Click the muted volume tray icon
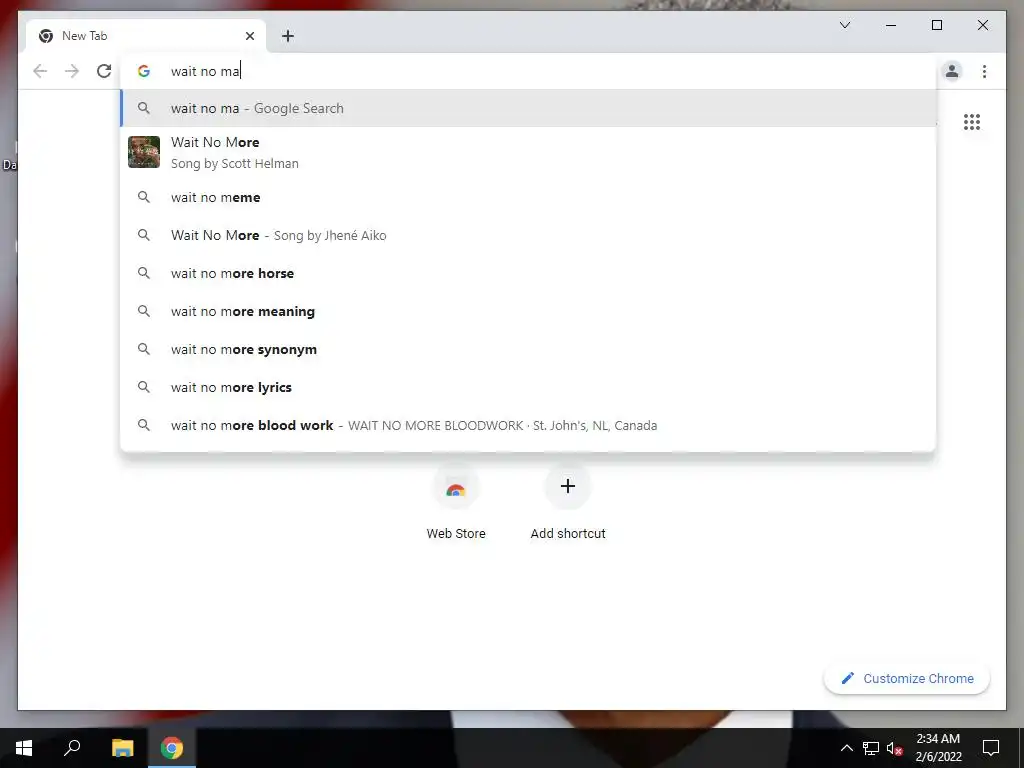Screen dimensions: 1024x768 [894, 748]
